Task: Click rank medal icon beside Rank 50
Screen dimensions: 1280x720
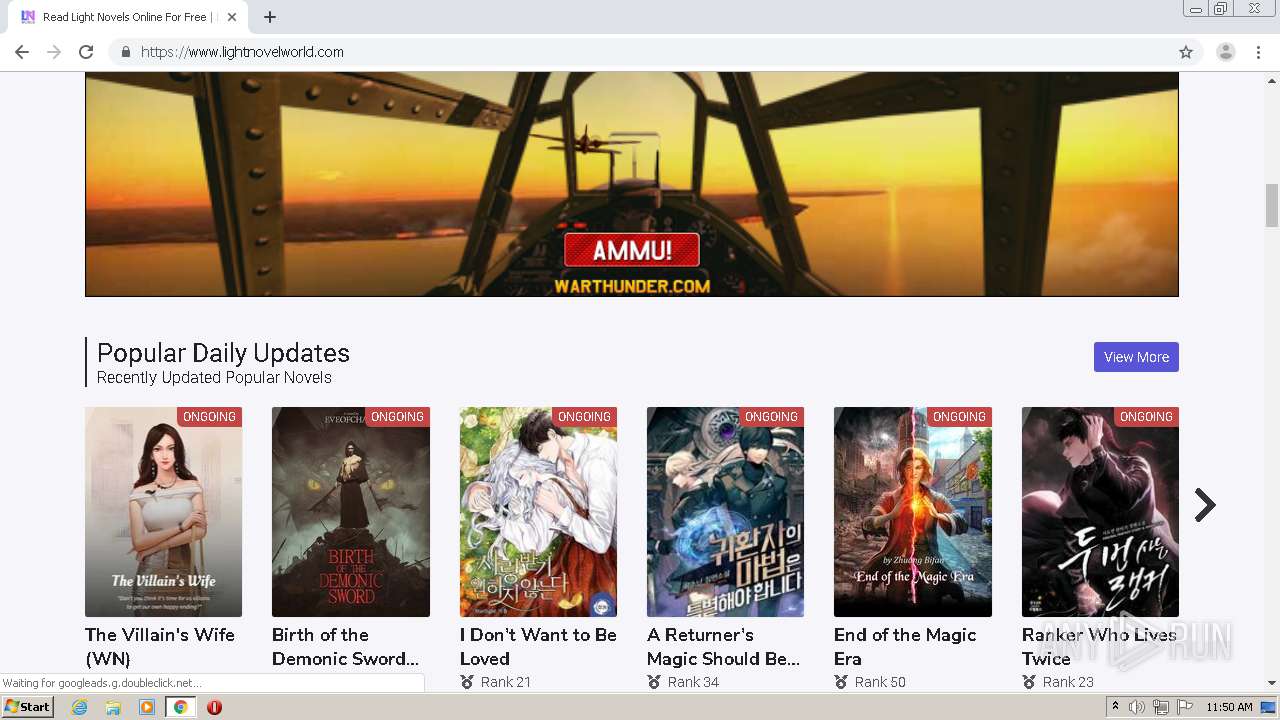Action: [x=841, y=682]
